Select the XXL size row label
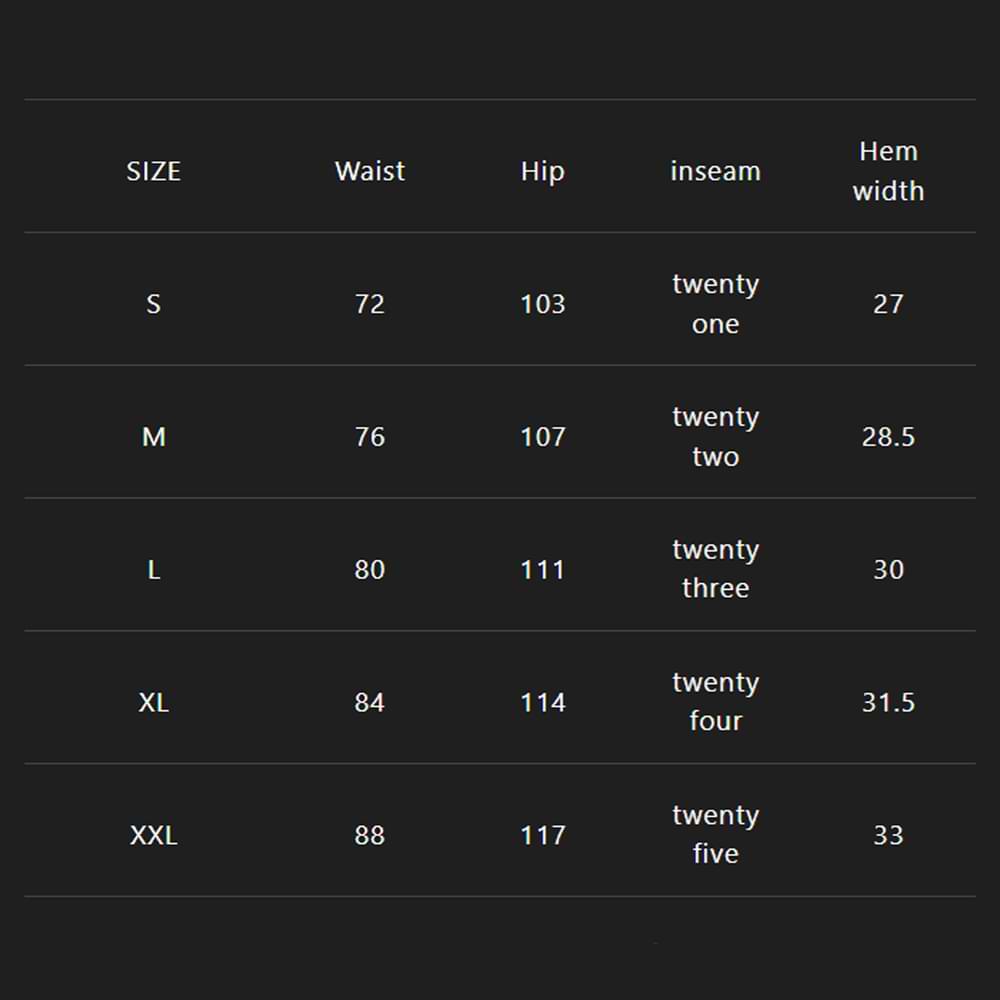This screenshot has height=1000, width=1000. [x=153, y=835]
